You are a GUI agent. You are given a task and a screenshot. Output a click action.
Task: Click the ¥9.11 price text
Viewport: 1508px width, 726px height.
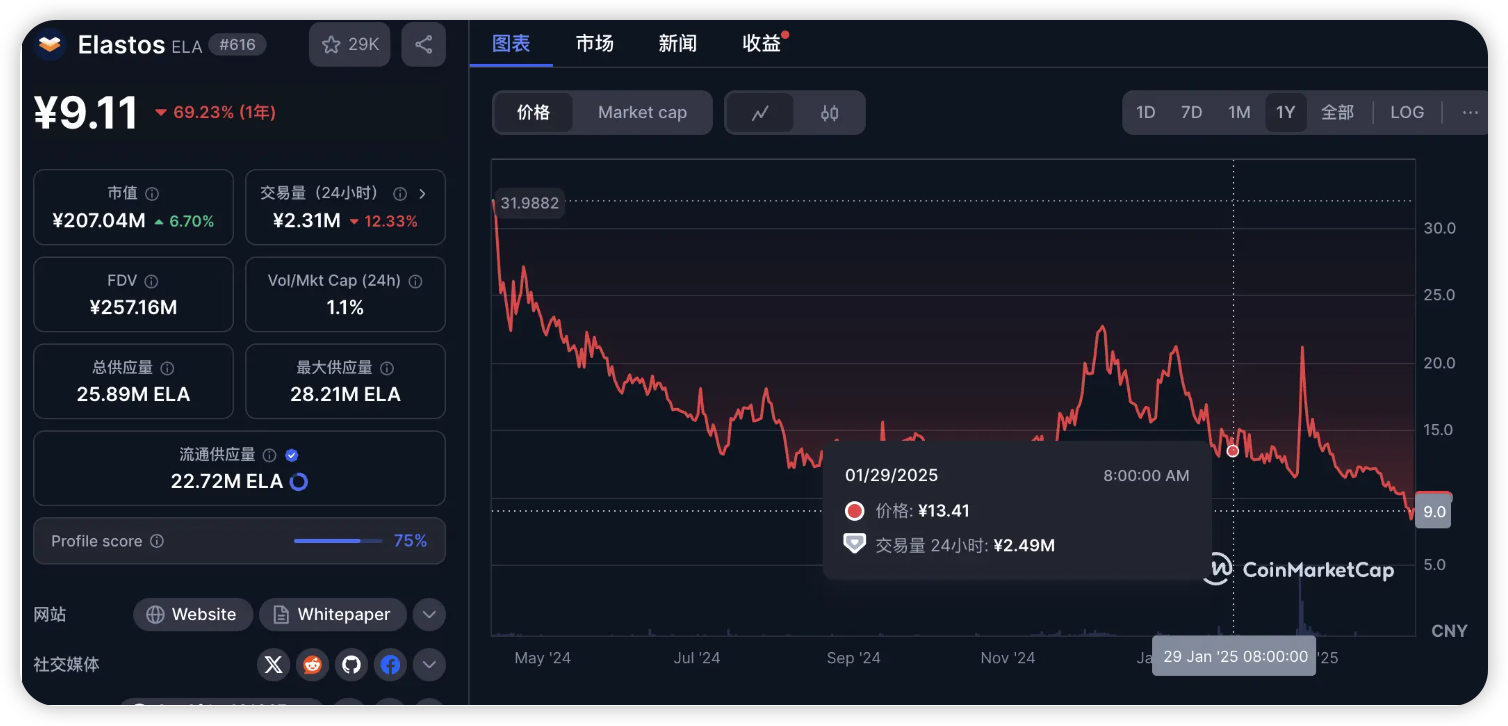tap(87, 113)
